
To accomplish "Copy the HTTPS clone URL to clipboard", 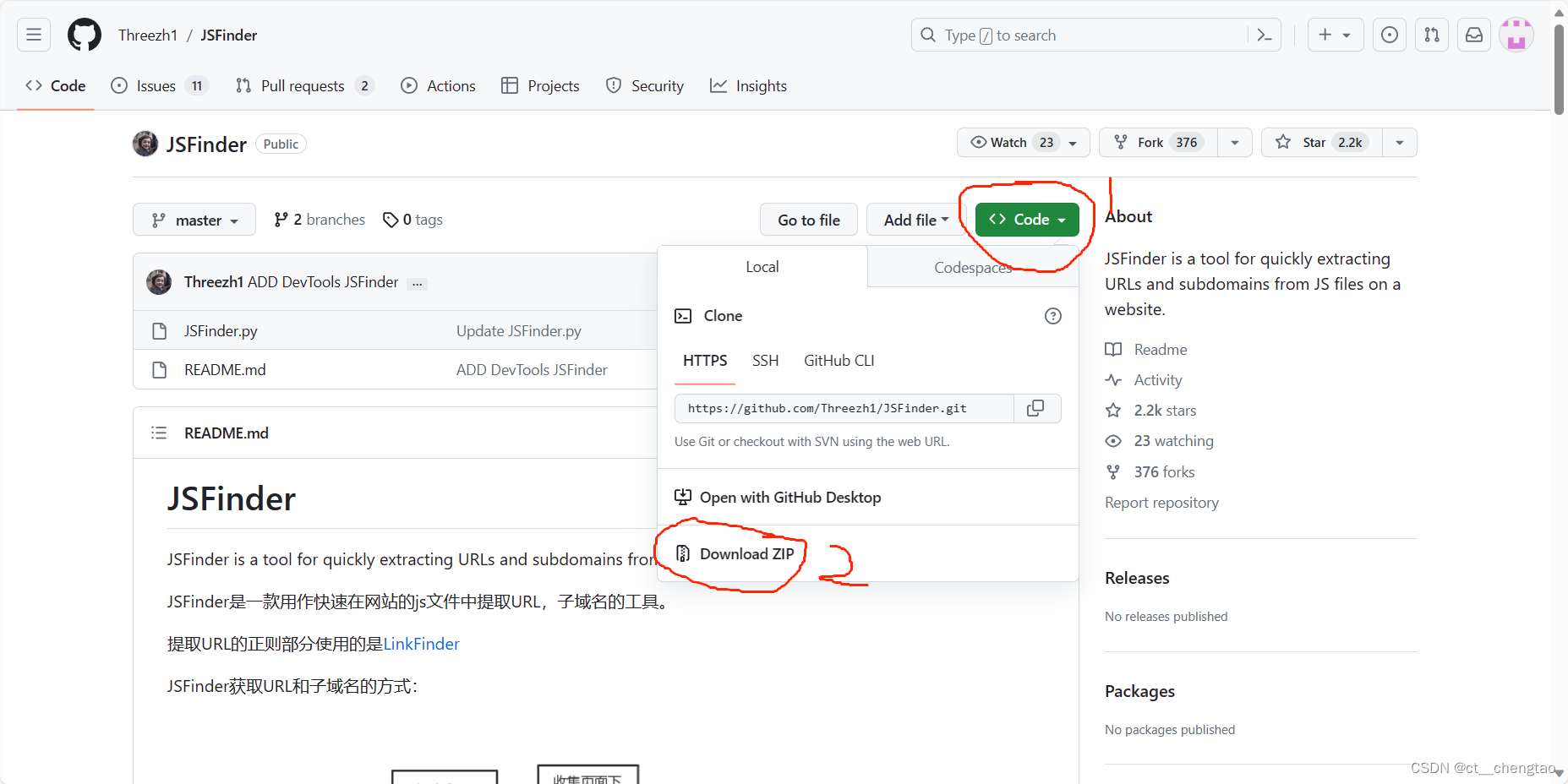I will (x=1035, y=408).
